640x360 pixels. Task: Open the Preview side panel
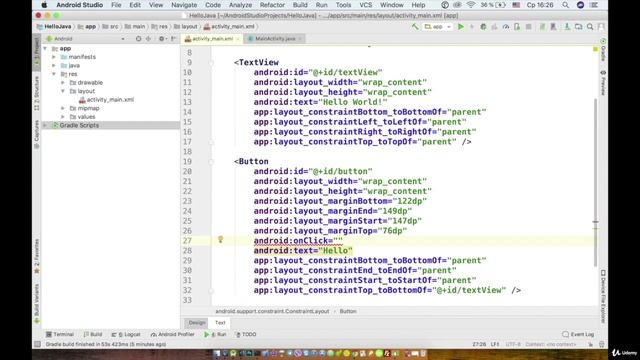[x=603, y=83]
